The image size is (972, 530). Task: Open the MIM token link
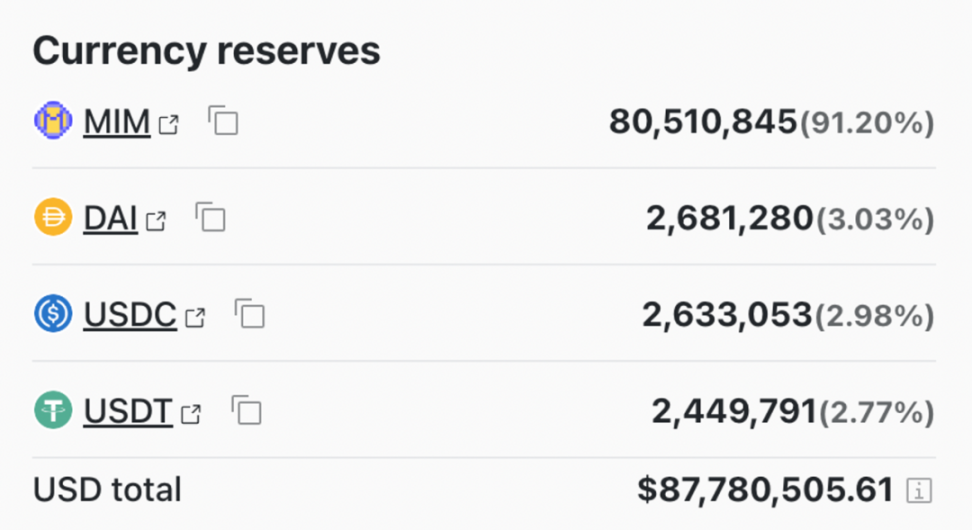pos(116,122)
